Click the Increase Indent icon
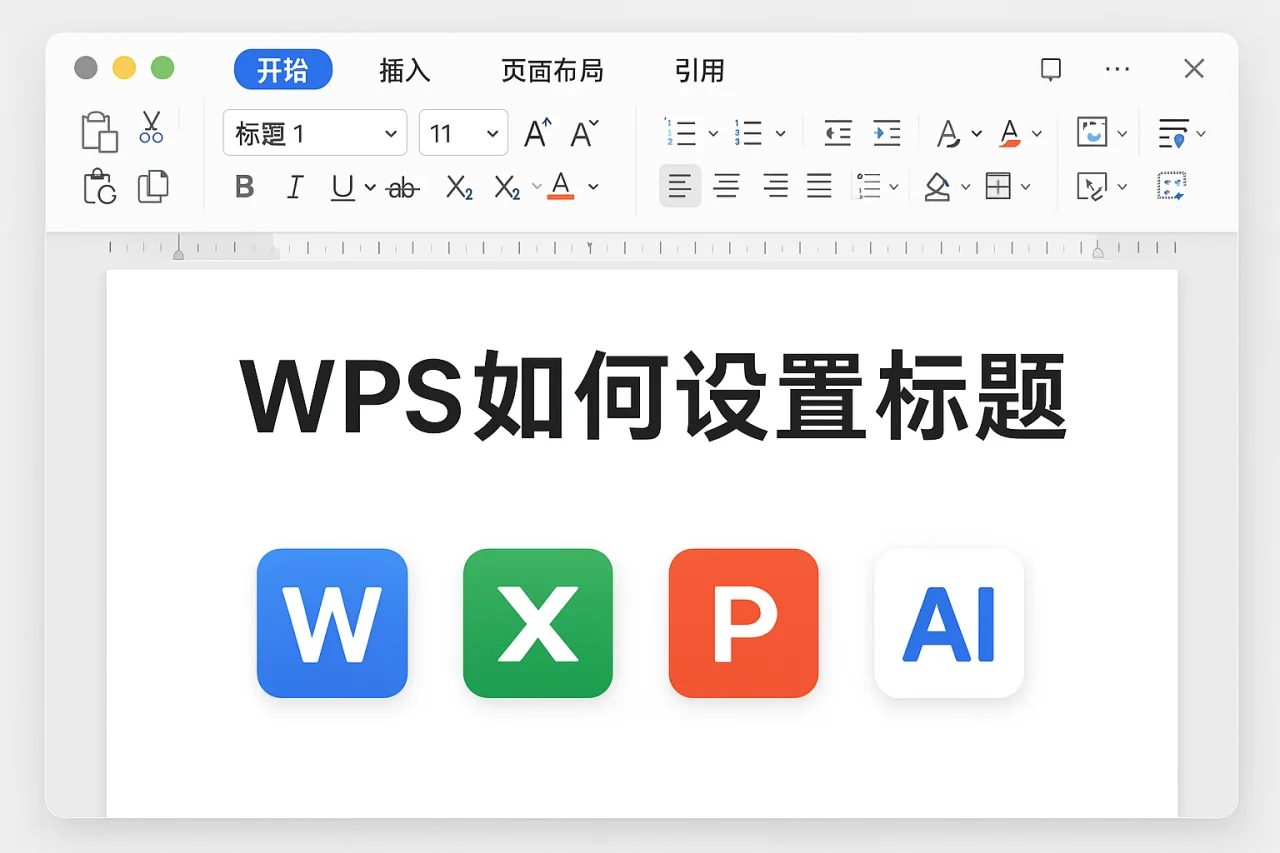The image size is (1280, 853). (887, 132)
